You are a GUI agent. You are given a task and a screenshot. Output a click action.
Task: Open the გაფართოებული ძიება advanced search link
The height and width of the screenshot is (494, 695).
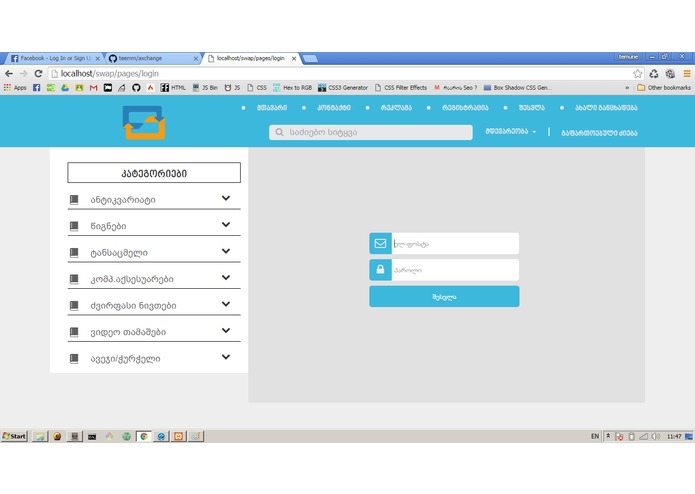tap(599, 133)
